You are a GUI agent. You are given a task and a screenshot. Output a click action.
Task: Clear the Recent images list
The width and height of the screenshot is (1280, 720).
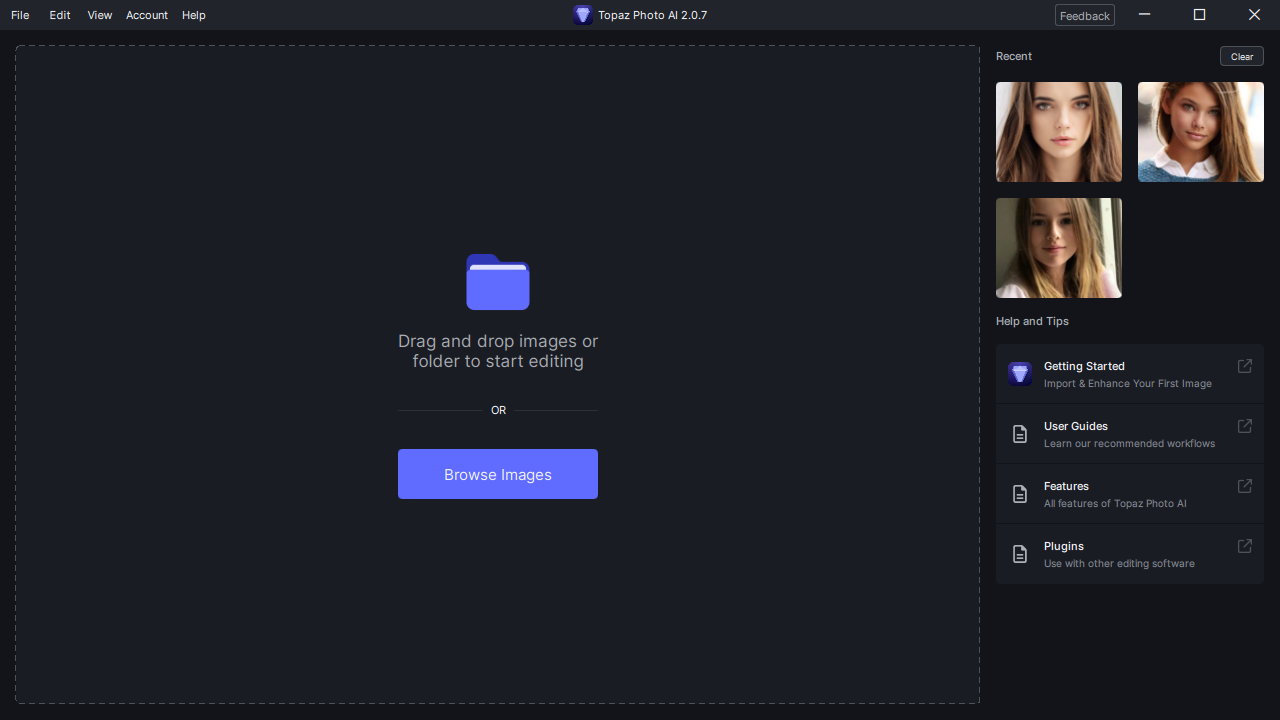coord(1241,56)
